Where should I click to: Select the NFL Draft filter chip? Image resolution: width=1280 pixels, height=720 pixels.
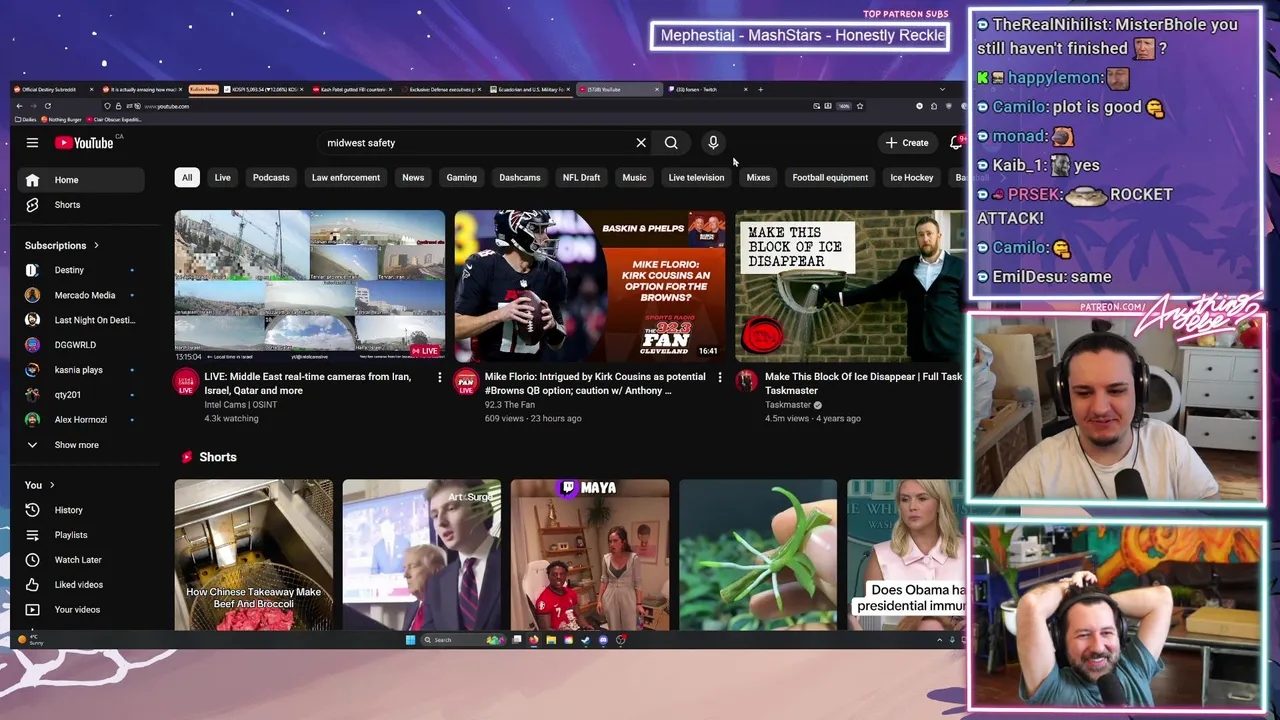581,178
